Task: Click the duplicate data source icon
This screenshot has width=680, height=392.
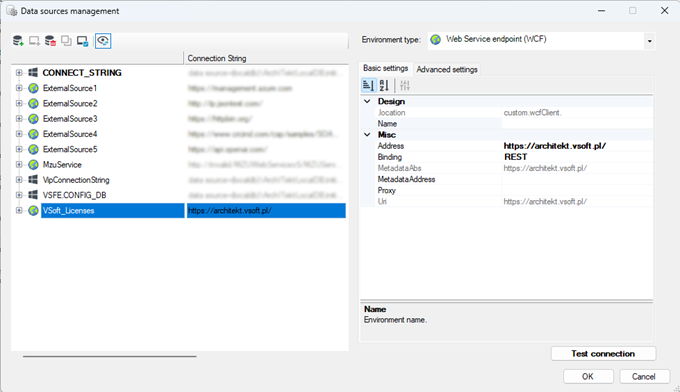Action: 66,41
